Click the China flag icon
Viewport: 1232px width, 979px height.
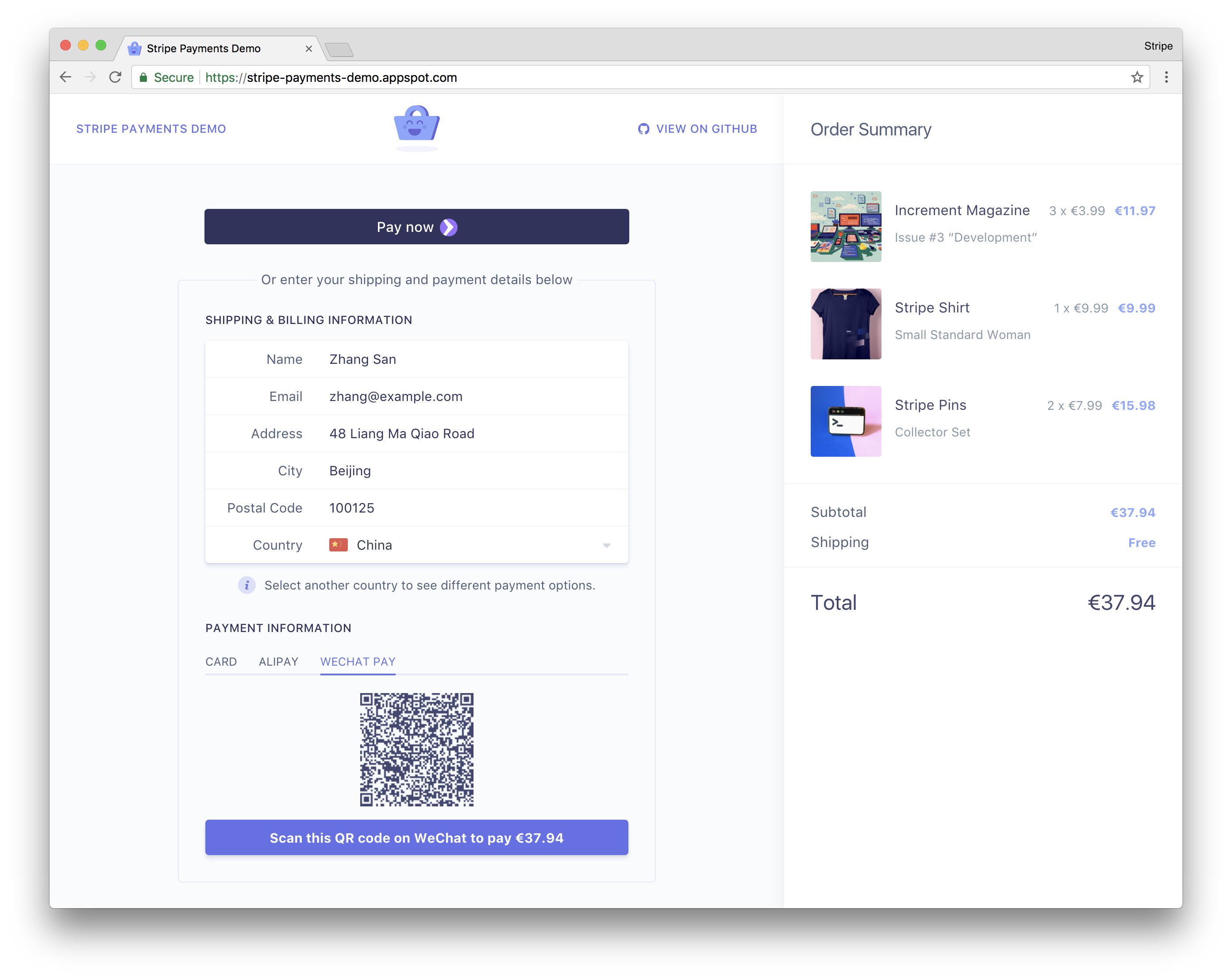coord(338,545)
